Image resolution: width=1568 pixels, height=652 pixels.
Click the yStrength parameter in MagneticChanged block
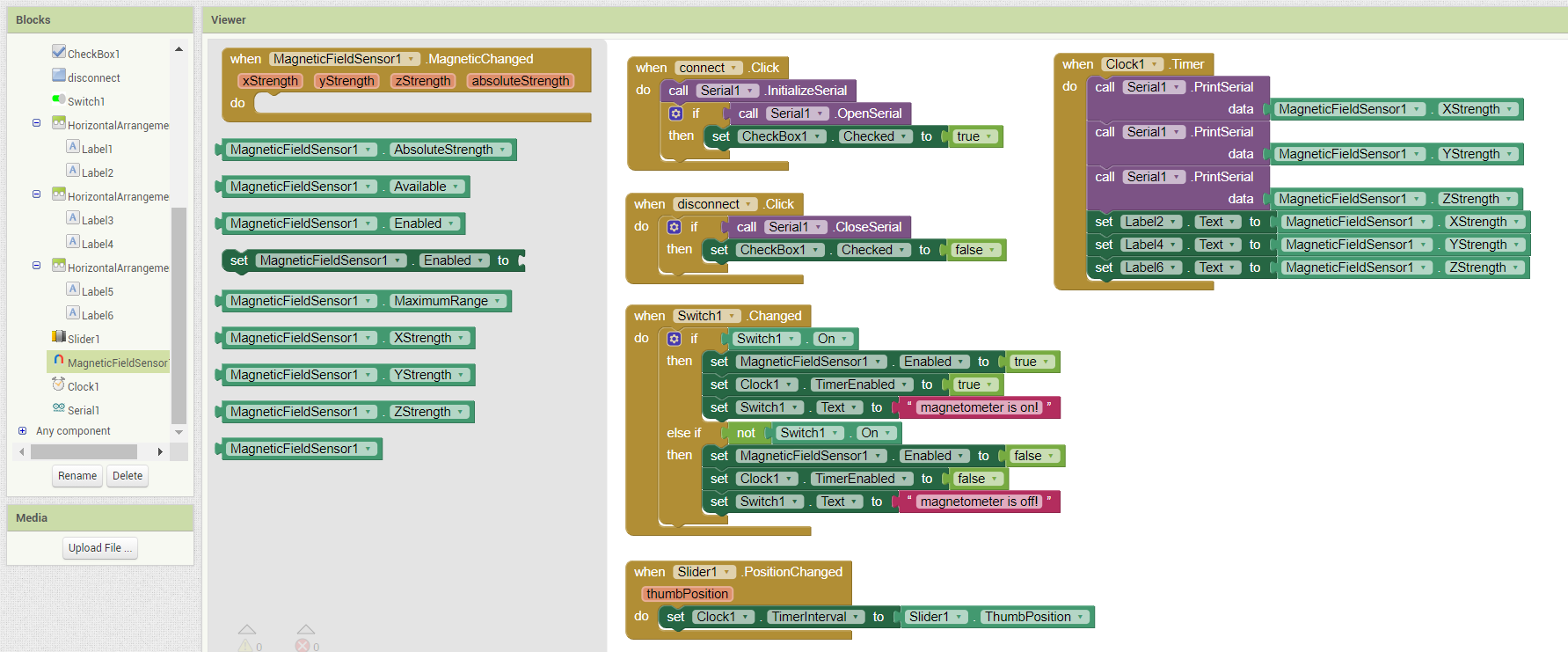pos(346,81)
